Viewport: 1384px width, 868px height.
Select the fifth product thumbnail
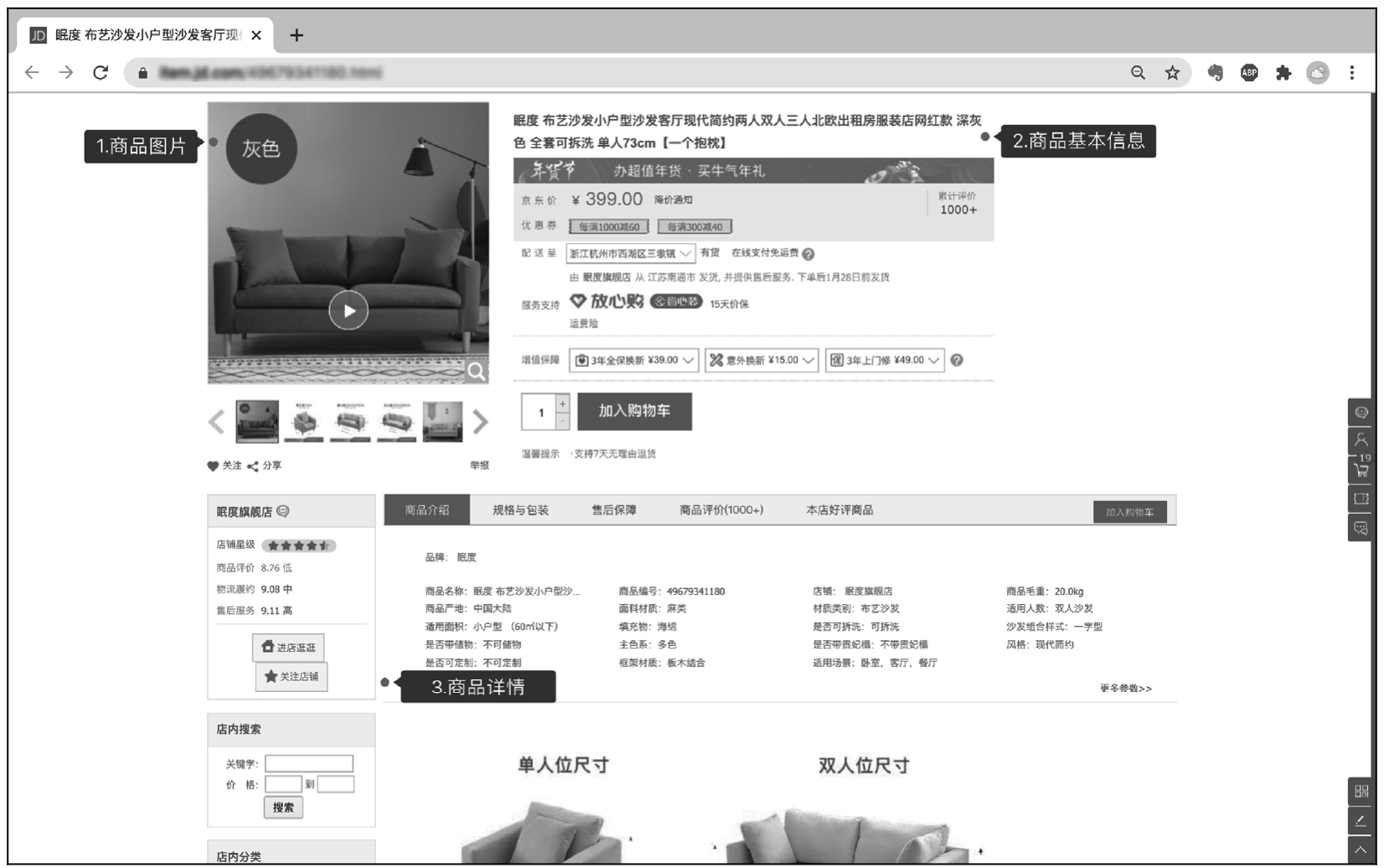click(x=442, y=421)
